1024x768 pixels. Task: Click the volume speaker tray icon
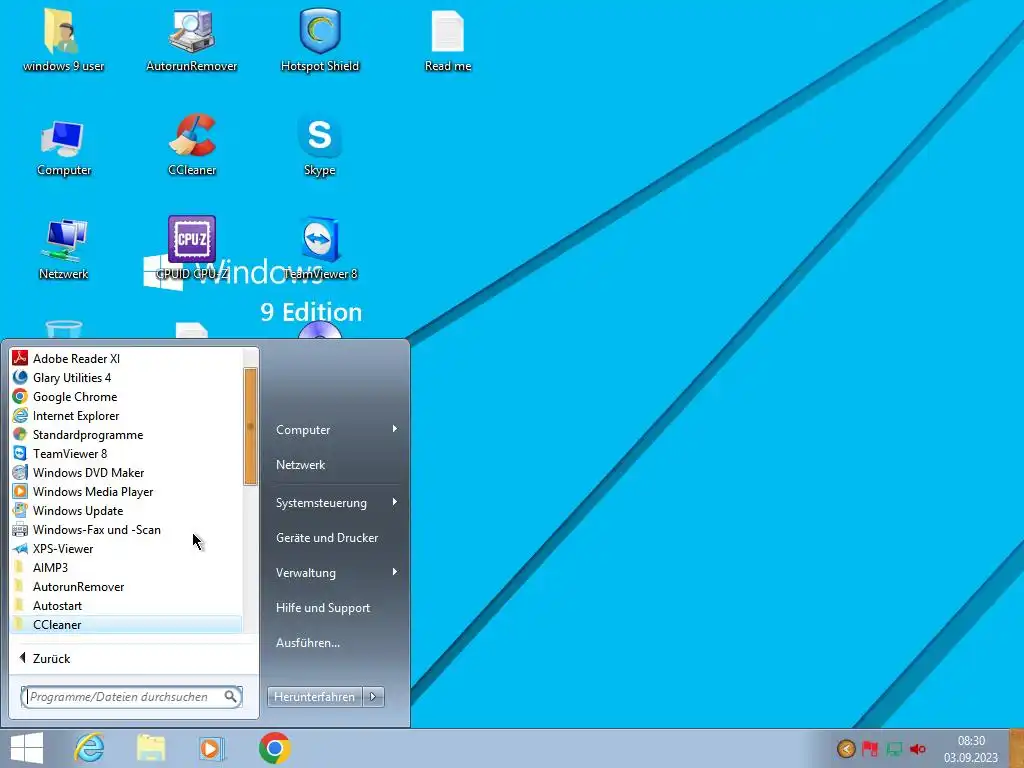point(918,748)
